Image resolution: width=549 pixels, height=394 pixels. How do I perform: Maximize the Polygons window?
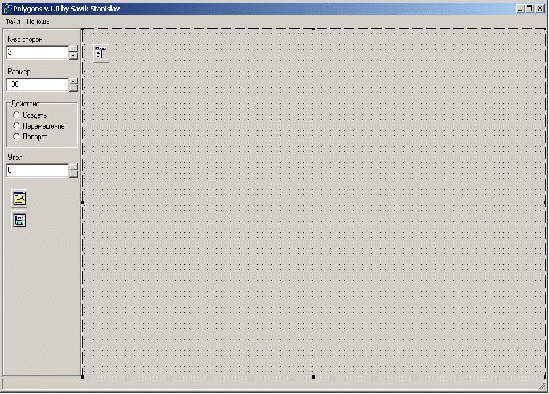click(530, 9)
